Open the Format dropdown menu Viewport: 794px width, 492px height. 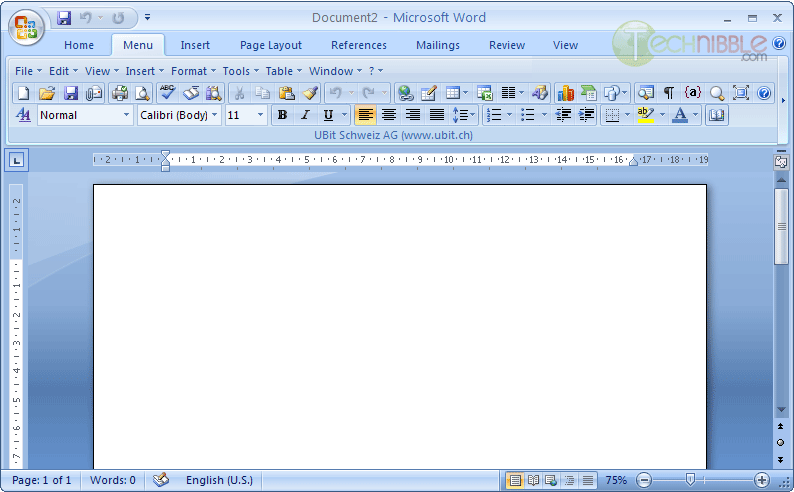point(193,71)
